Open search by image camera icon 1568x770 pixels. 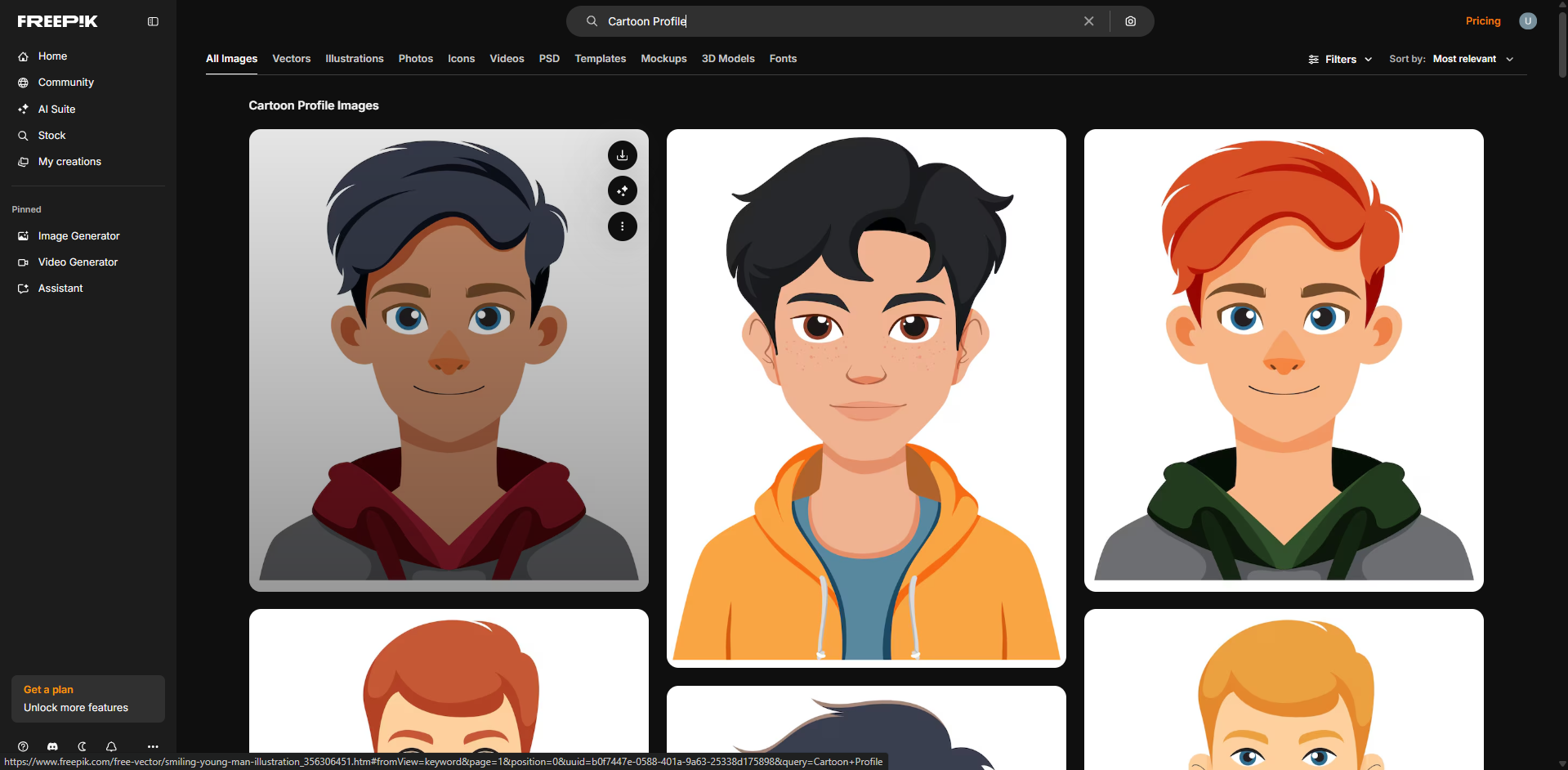pyautogui.click(x=1131, y=21)
